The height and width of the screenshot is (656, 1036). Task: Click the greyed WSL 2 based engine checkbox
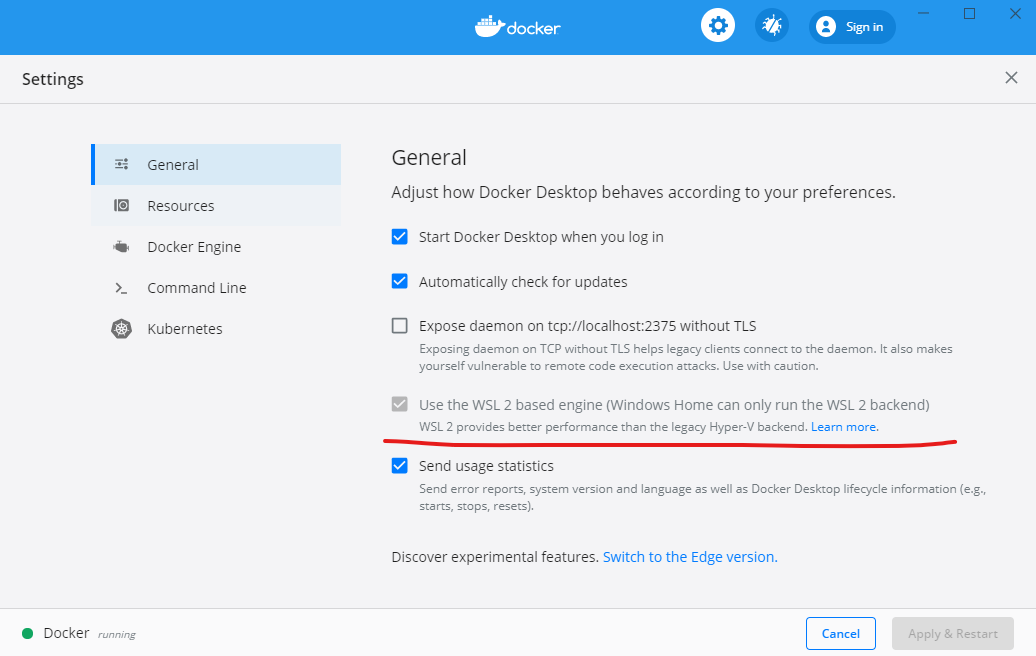point(400,404)
